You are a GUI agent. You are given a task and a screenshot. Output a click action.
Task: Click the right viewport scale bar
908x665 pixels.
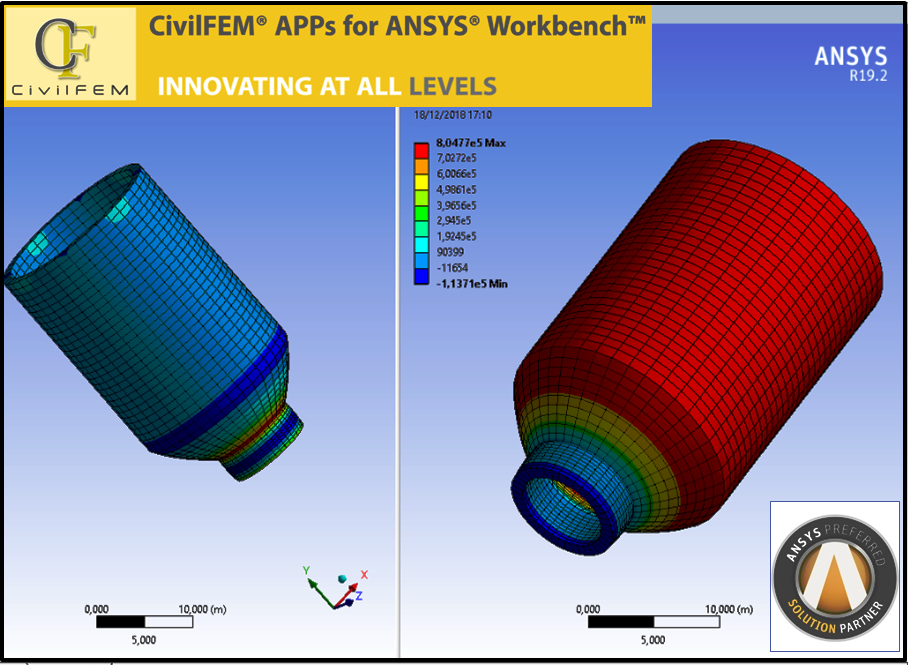coord(652,622)
